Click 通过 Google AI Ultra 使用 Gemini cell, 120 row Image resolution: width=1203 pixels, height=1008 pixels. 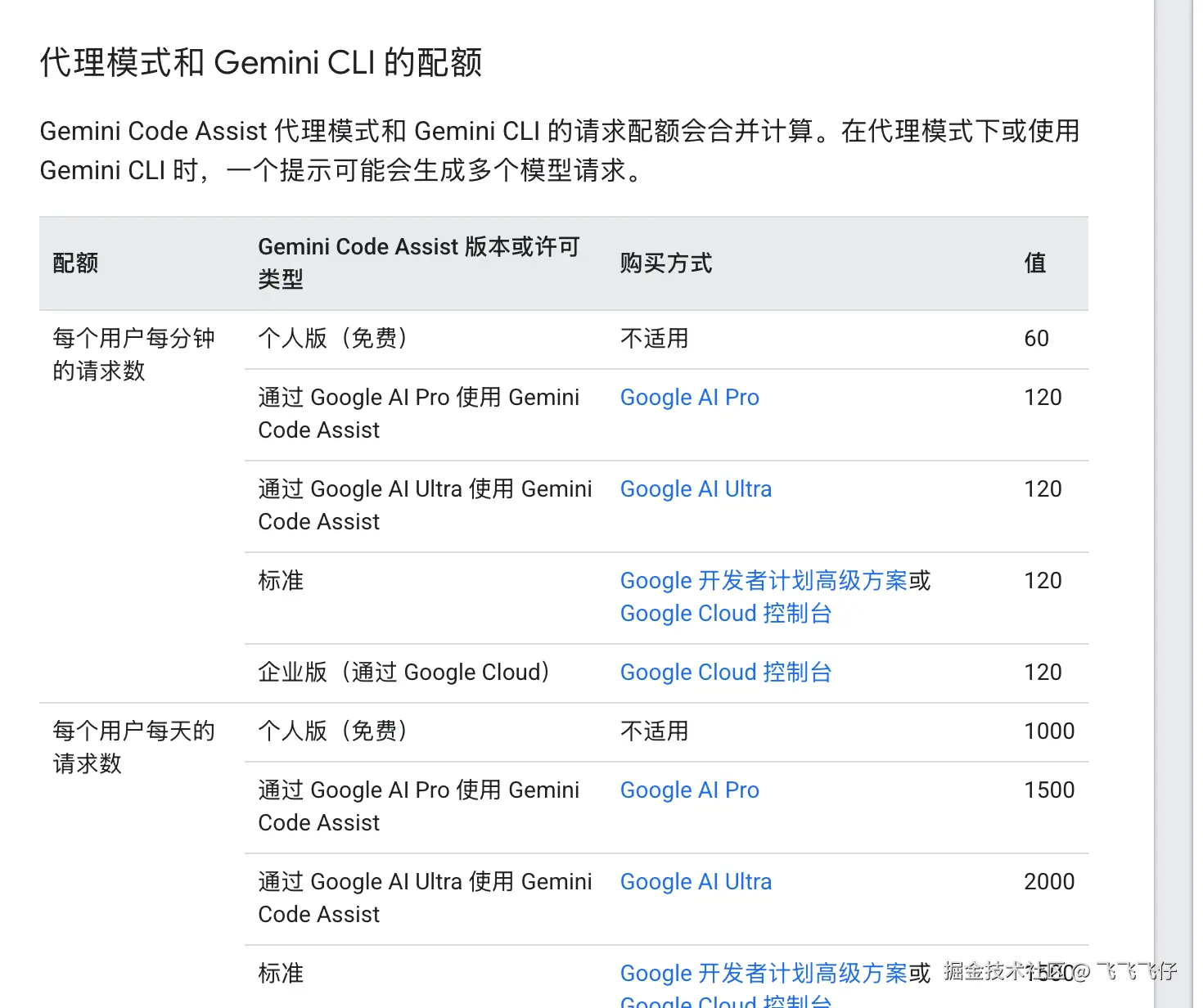pyautogui.click(x=425, y=506)
